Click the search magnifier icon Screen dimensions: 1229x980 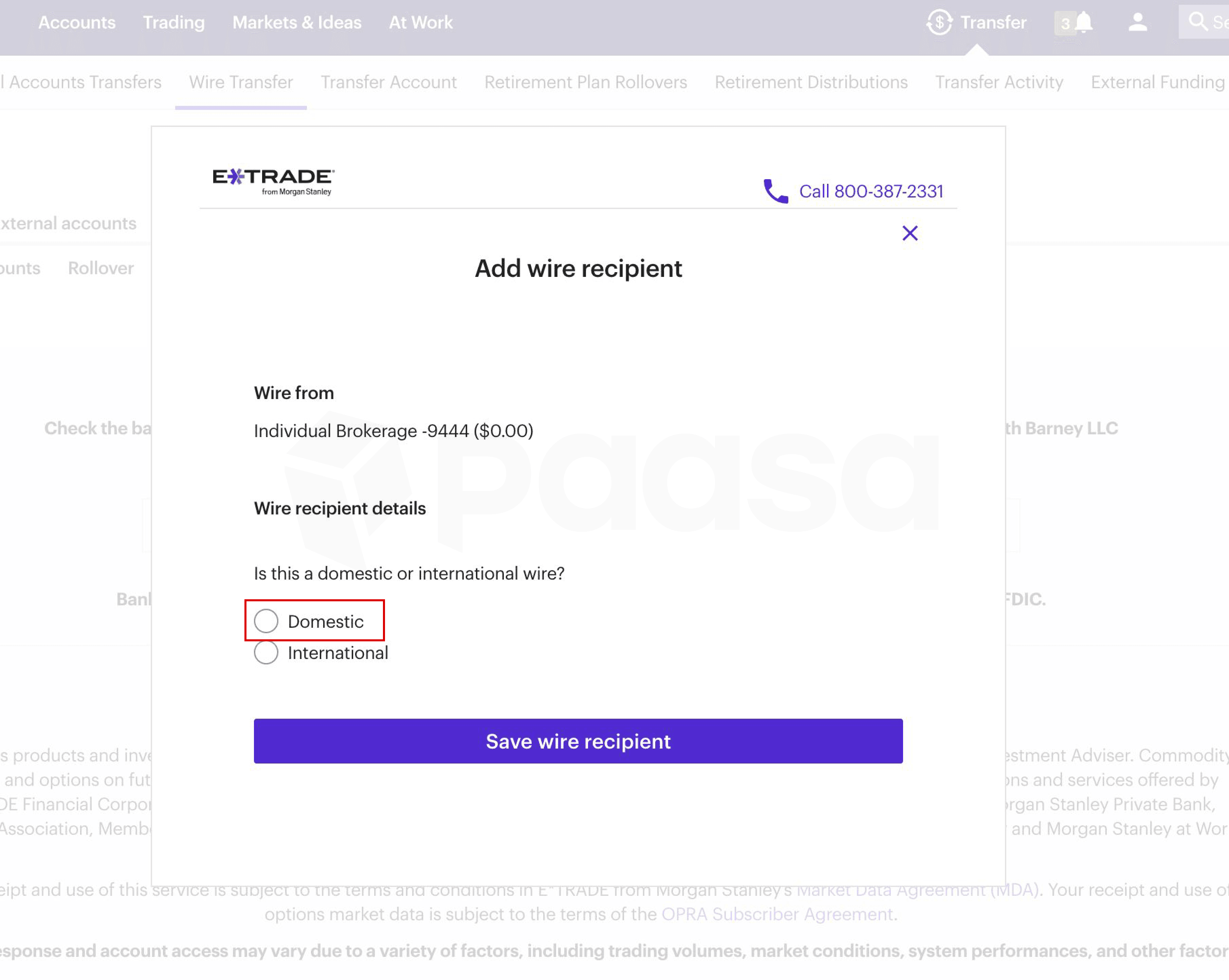(1198, 22)
